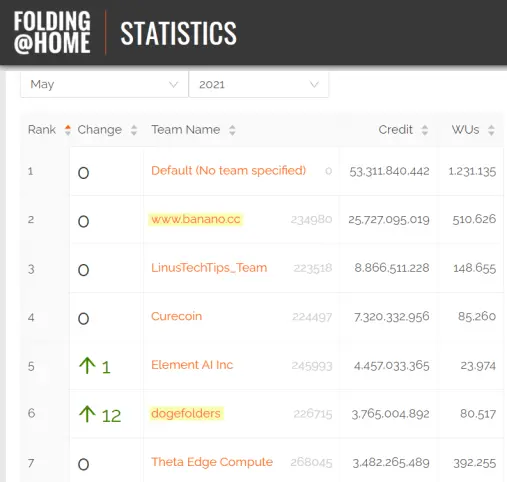
Task: Open Default (No team specified) link
Action: coord(228,171)
